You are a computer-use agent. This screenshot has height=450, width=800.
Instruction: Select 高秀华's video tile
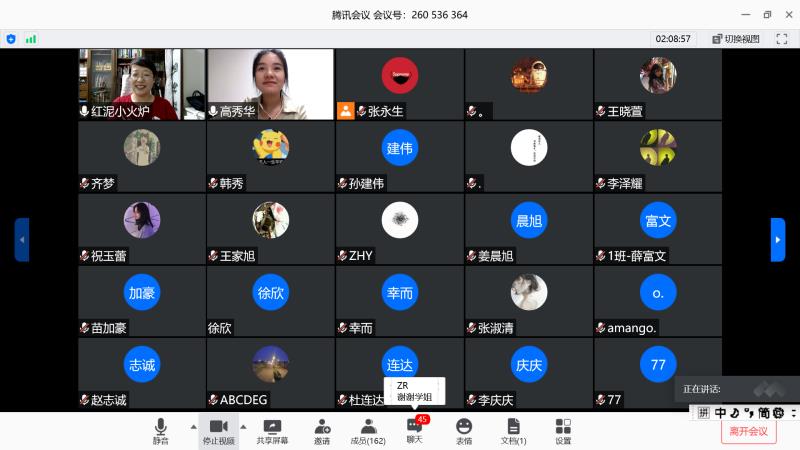270,85
